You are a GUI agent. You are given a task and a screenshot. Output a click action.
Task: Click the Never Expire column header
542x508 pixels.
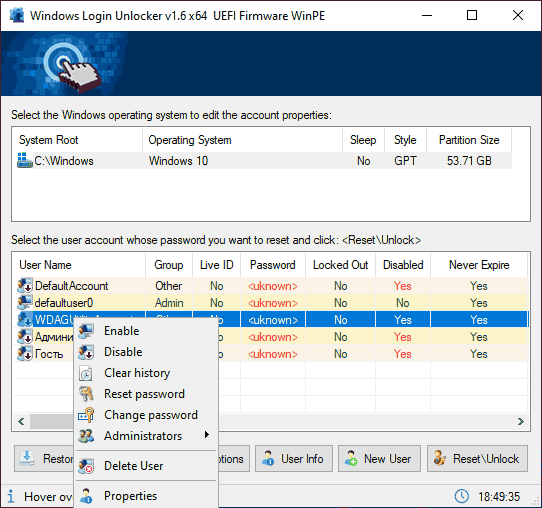(479, 265)
